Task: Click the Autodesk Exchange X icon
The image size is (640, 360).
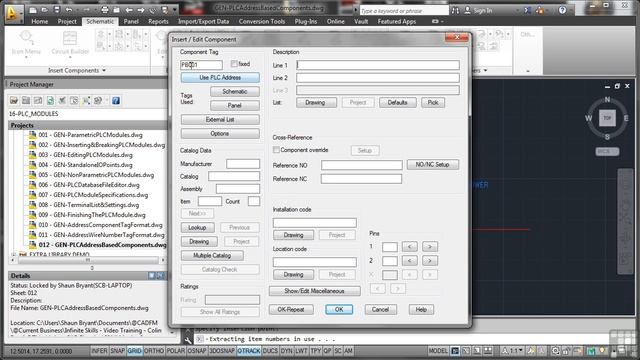Action: point(527,10)
